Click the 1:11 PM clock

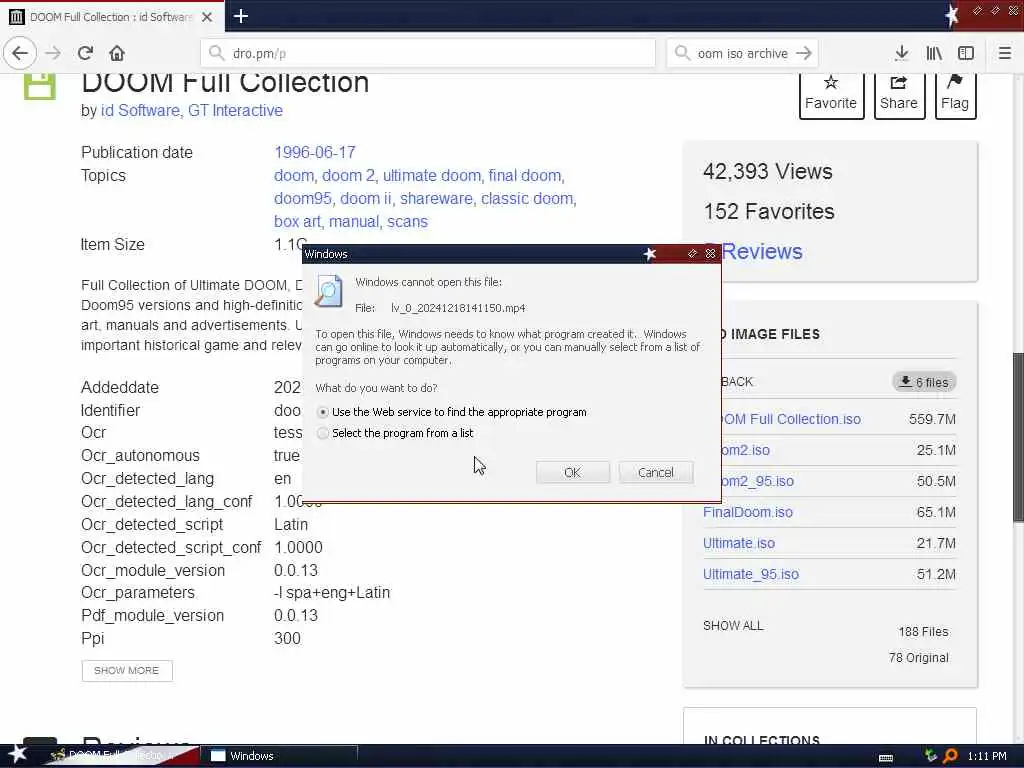point(987,756)
